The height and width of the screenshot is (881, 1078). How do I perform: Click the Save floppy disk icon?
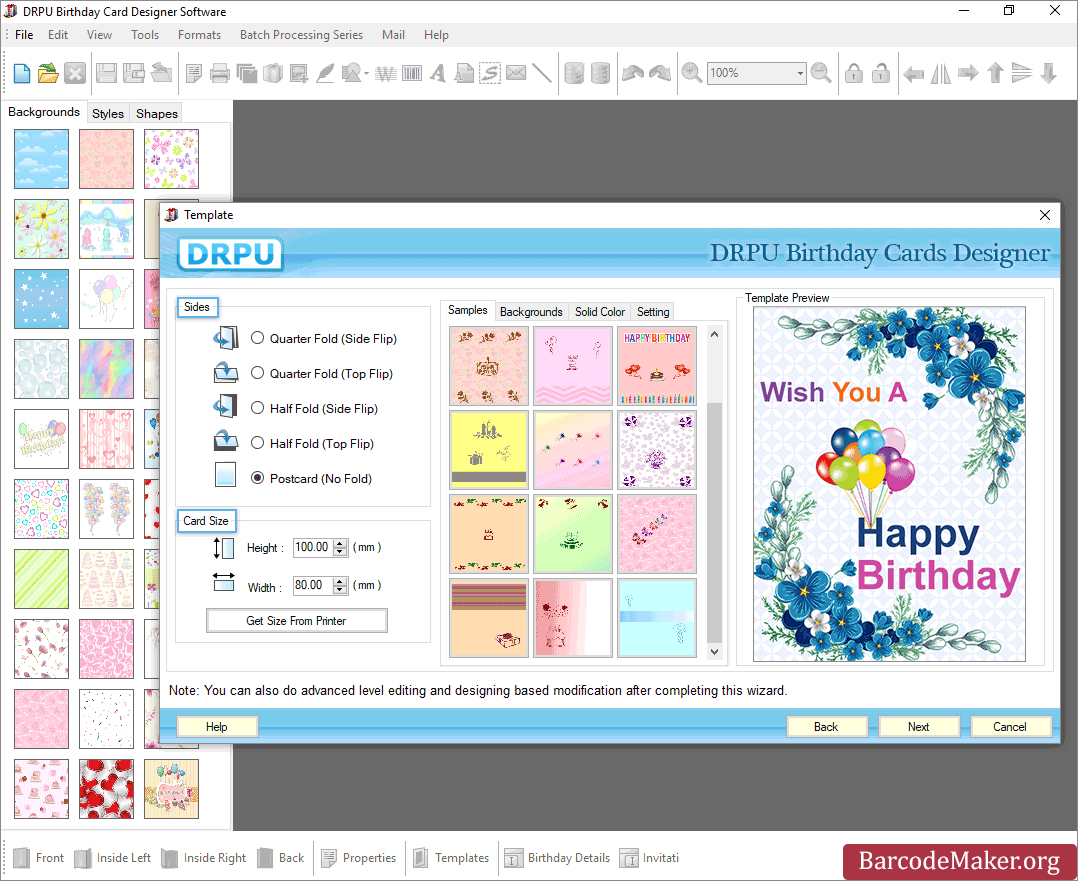[106, 73]
